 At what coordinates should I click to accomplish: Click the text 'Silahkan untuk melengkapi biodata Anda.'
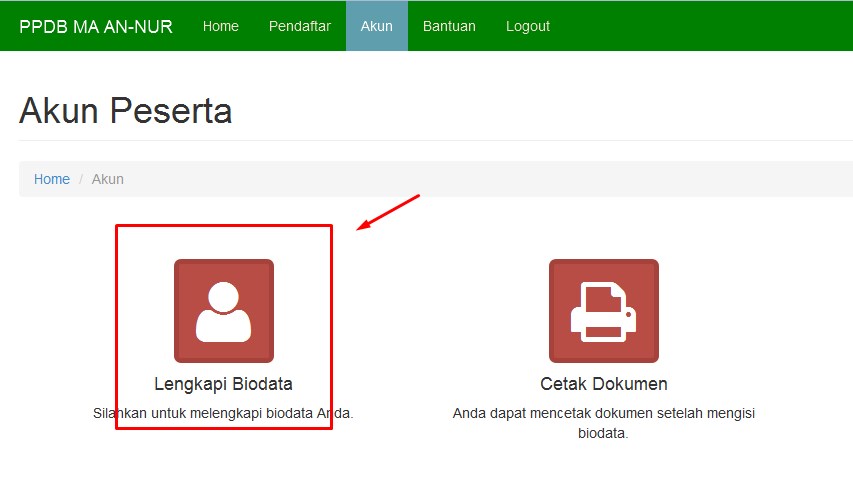[223, 413]
